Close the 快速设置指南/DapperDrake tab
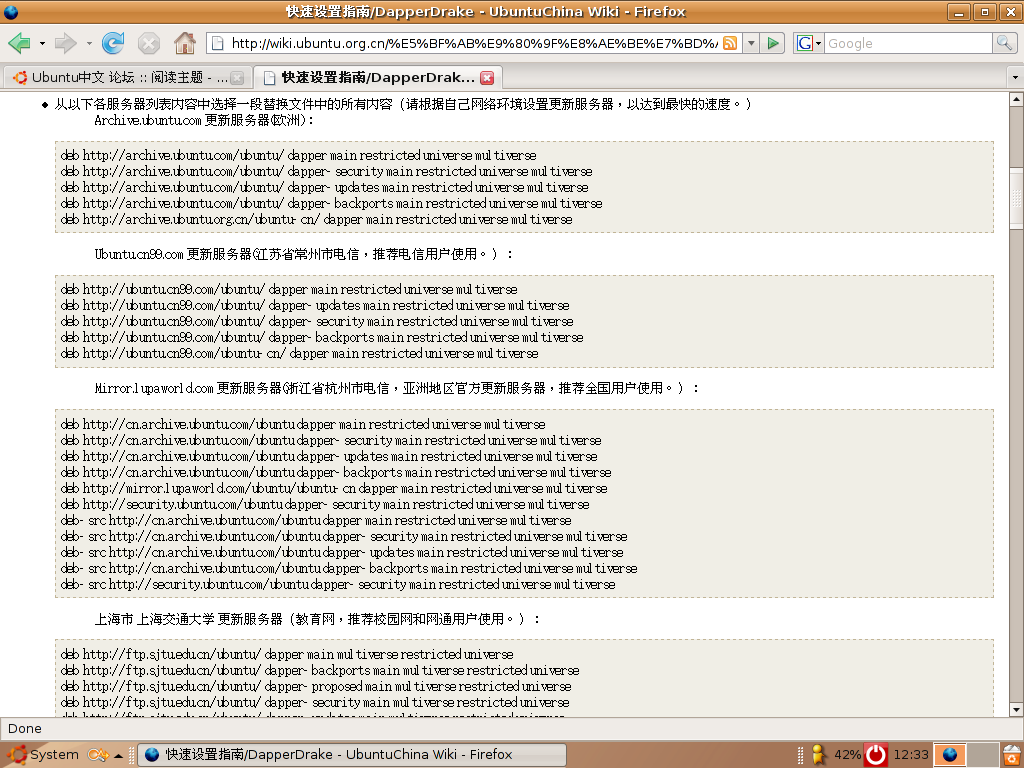Image resolution: width=1024 pixels, height=768 pixels. pyautogui.click(x=487, y=78)
